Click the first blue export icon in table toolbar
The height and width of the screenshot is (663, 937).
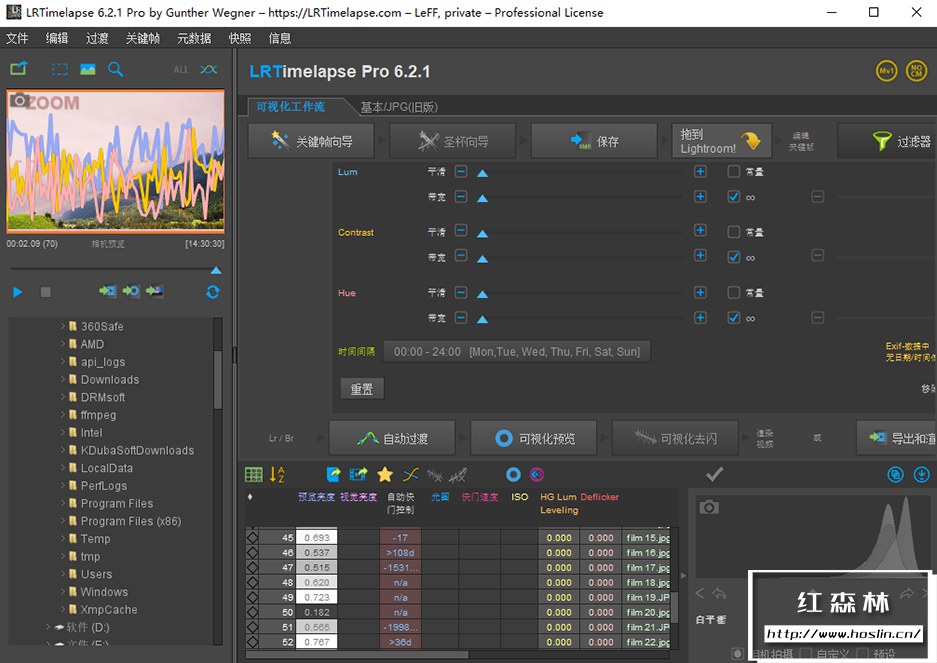tap(333, 475)
